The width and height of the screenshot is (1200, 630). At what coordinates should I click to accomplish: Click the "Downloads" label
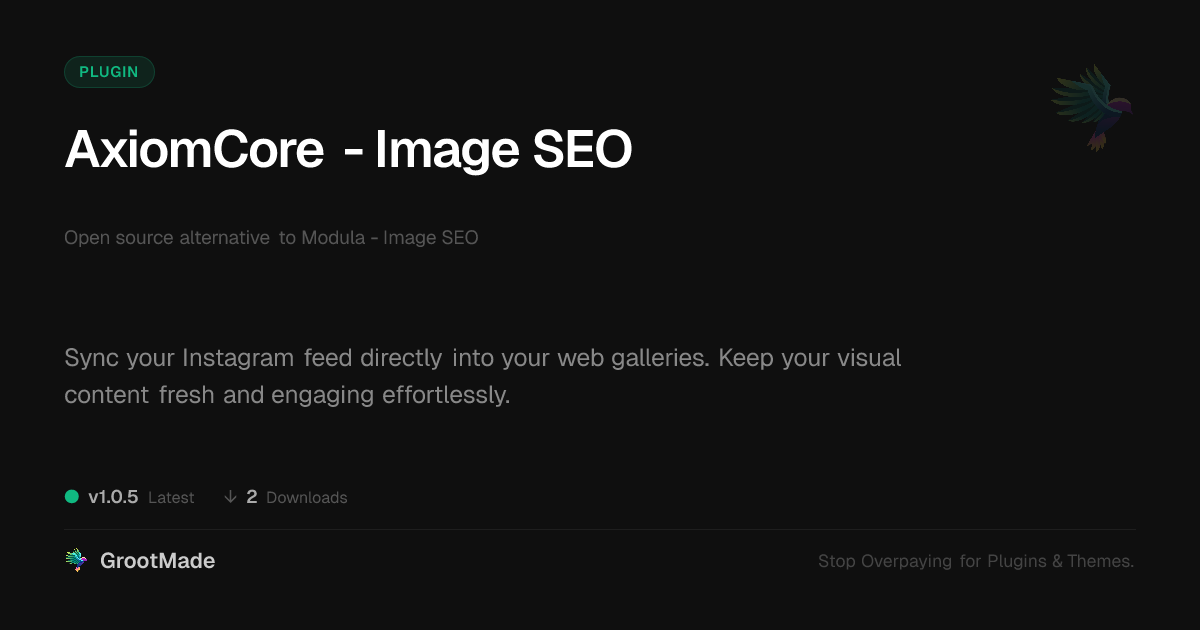pyautogui.click(x=307, y=498)
